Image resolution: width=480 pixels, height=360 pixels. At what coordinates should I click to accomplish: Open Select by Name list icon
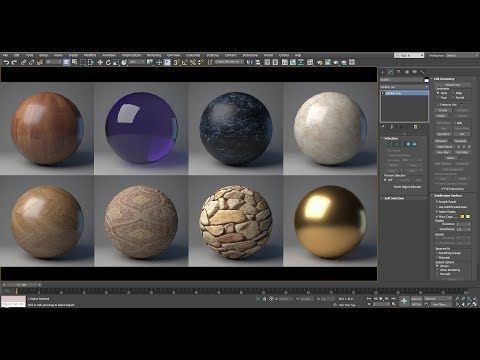(x=74, y=62)
